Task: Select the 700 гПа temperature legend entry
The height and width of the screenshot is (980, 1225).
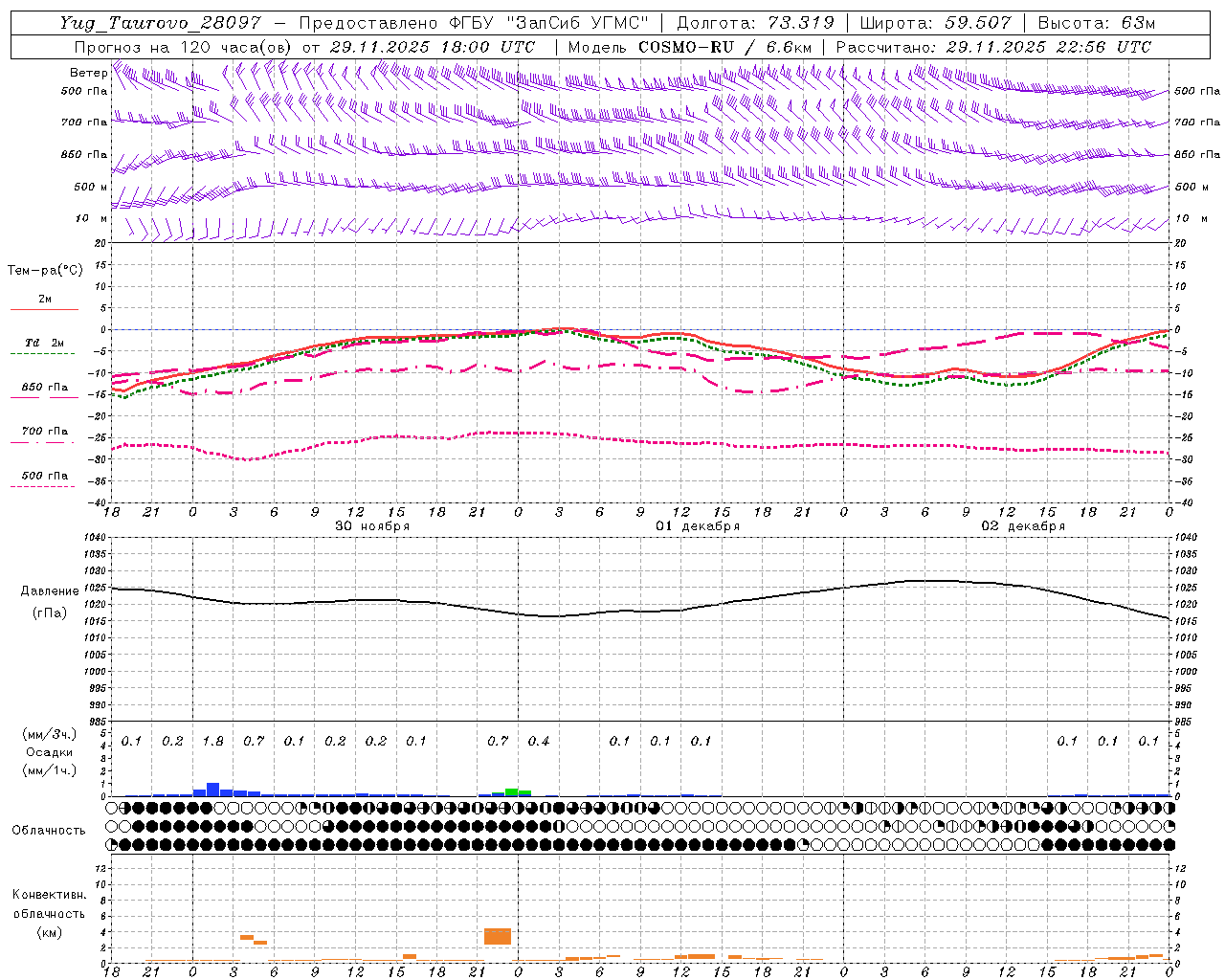Action: pos(44,435)
